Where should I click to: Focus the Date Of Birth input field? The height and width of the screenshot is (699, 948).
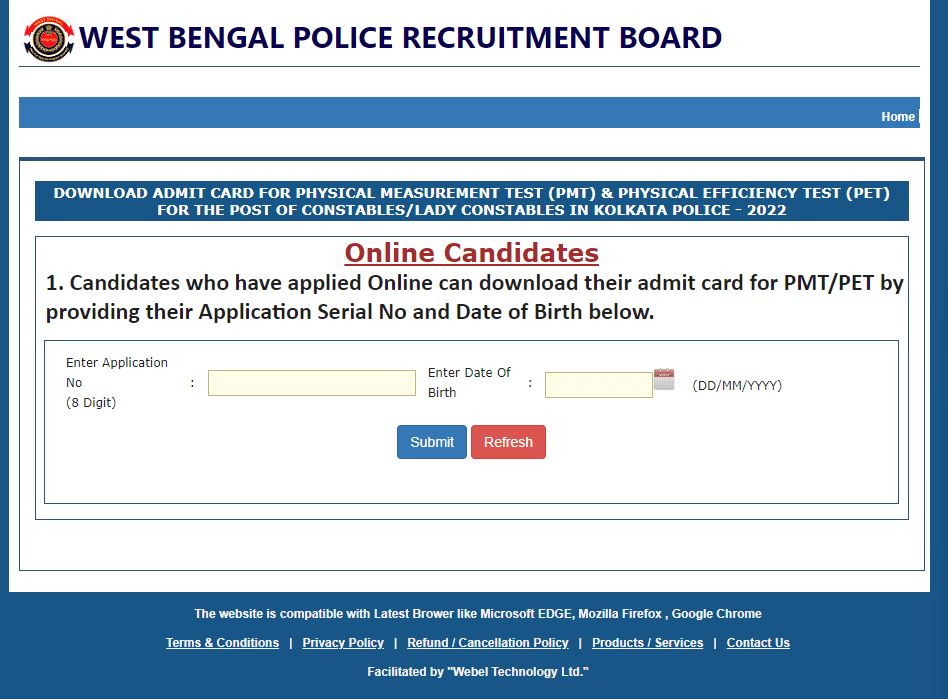point(598,385)
